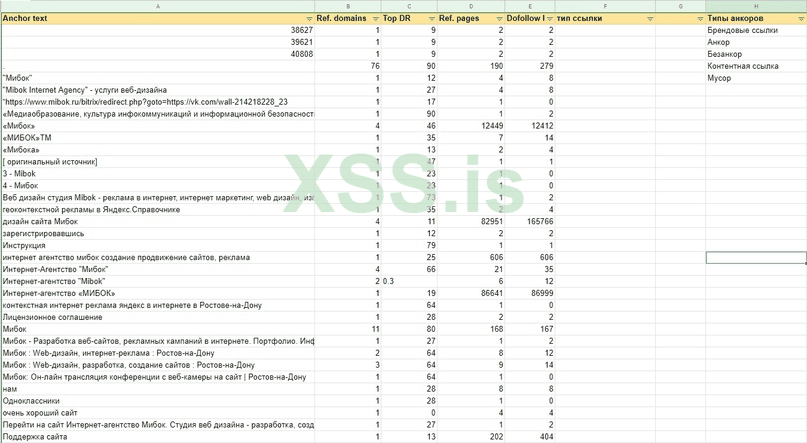Image resolution: width=807 pixels, height=443 pixels.
Task: Select the «Медиаобразование, культура инфокоммуникаций cell
Action: coord(158,114)
